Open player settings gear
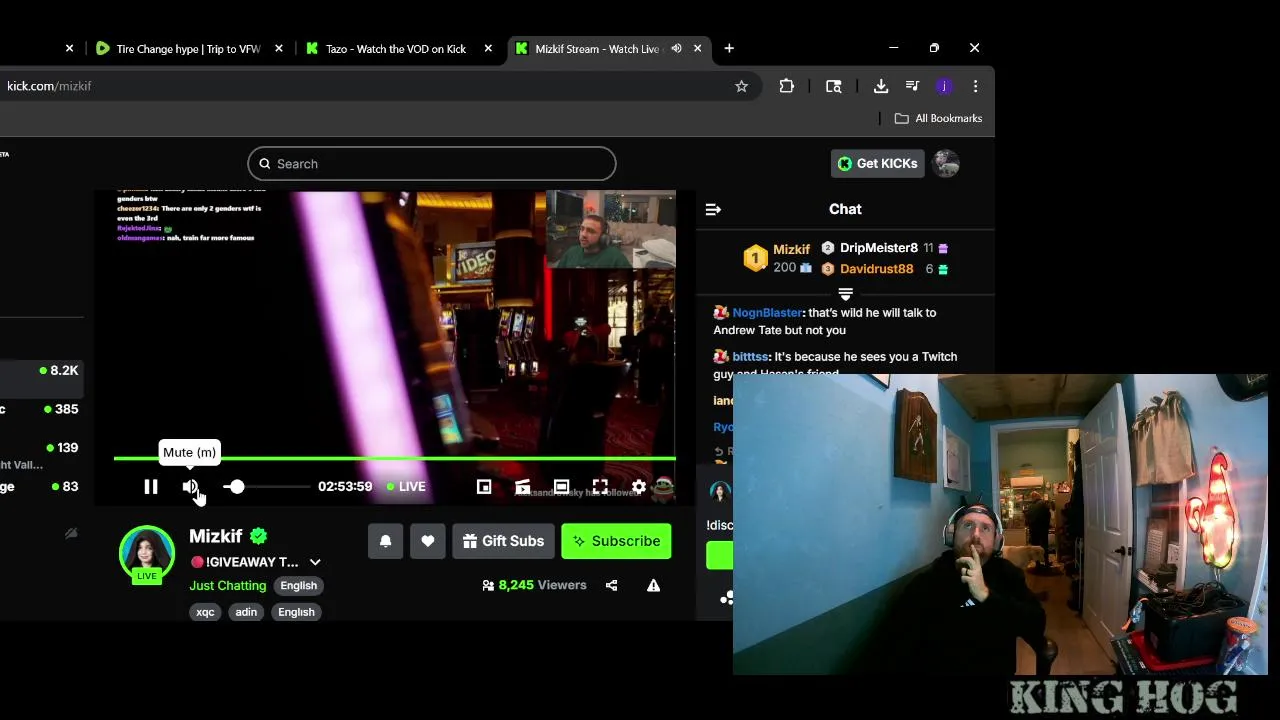This screenshot has height=720, width=1280. tap(639, 487)
